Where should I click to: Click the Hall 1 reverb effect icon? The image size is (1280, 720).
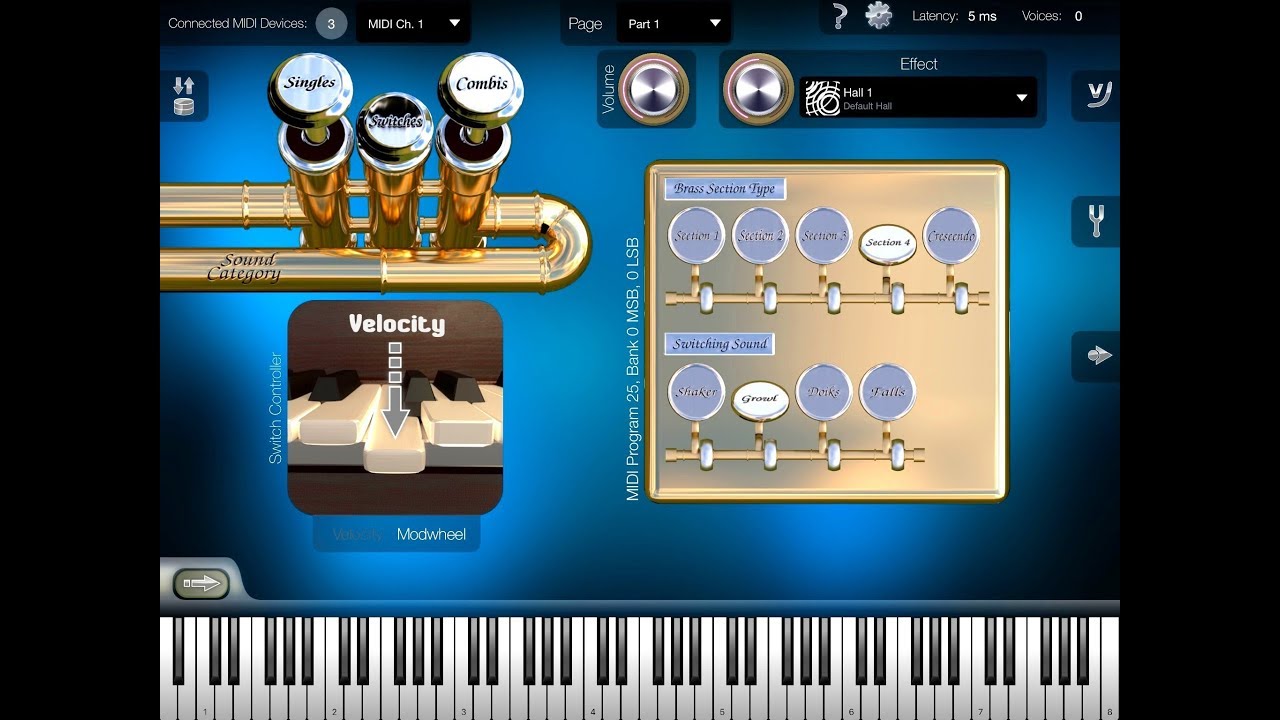point(822,98)
